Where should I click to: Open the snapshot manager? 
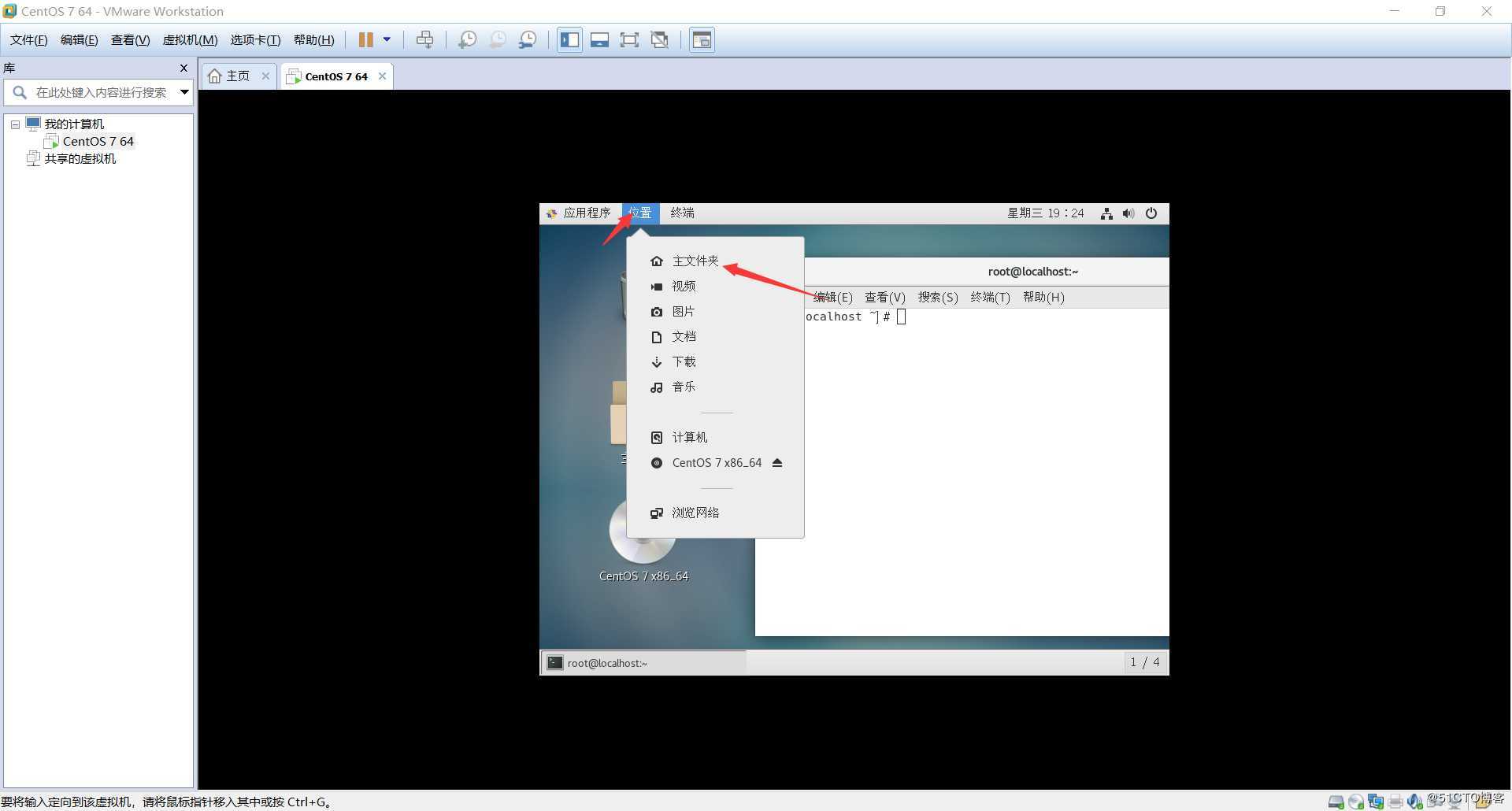(x=528, y=39)
